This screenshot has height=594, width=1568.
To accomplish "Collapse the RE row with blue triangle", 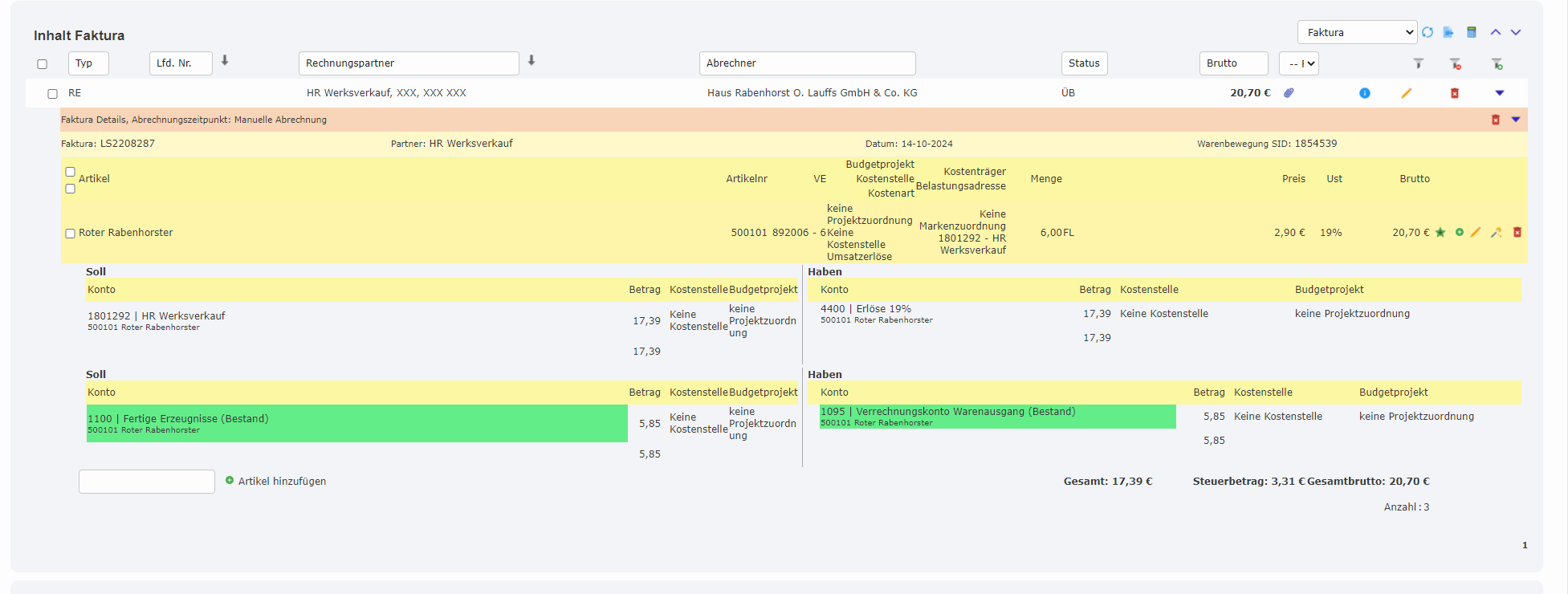I will (1499, 93).
